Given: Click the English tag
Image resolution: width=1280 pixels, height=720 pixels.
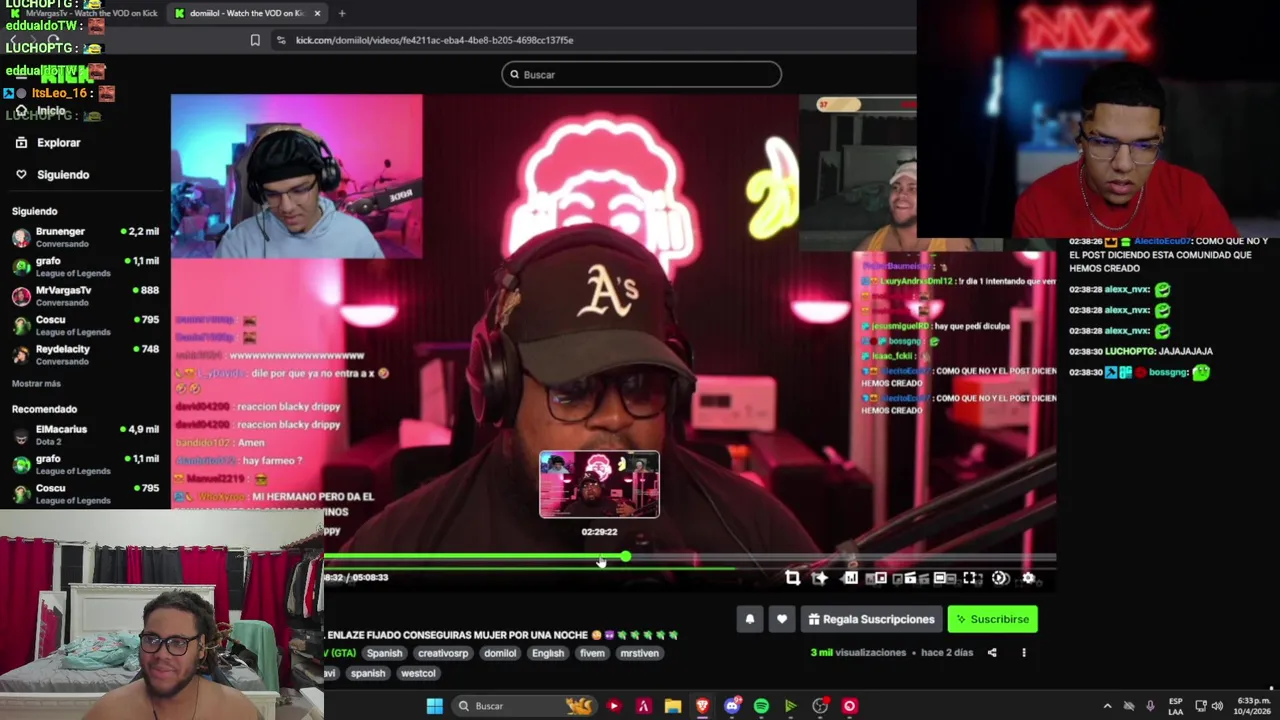Looking at the screenshot, I should (547, 653).
